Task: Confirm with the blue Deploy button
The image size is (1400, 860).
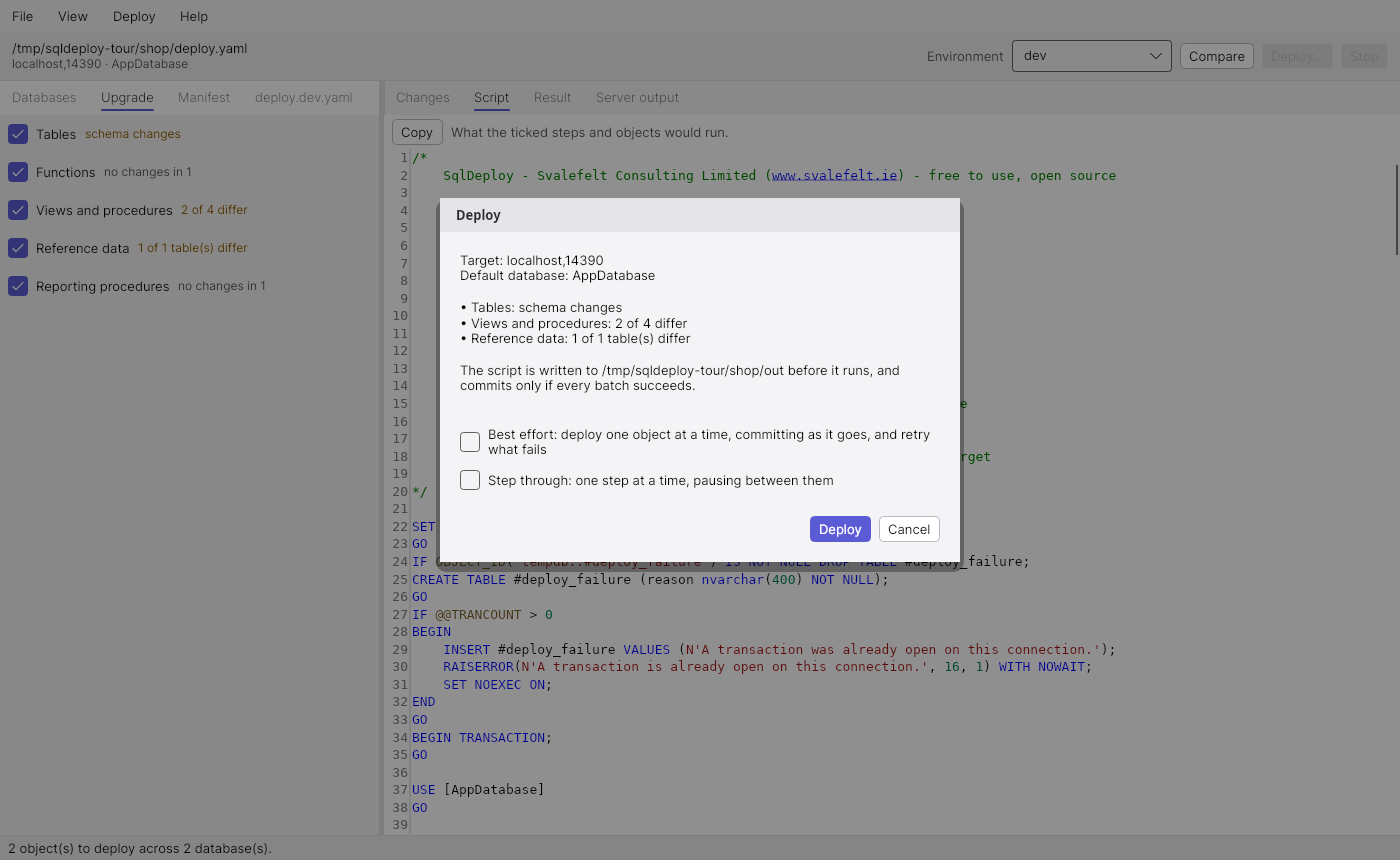Action: 840,529
